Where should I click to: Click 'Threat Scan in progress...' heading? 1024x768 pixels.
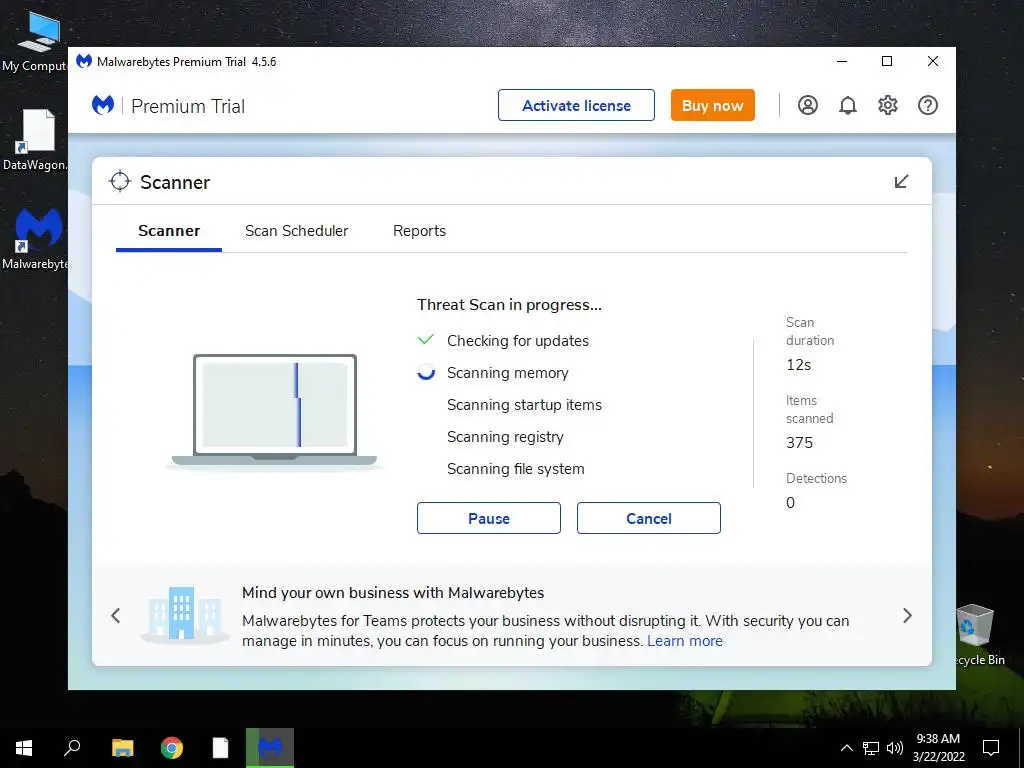pos(509,304)
